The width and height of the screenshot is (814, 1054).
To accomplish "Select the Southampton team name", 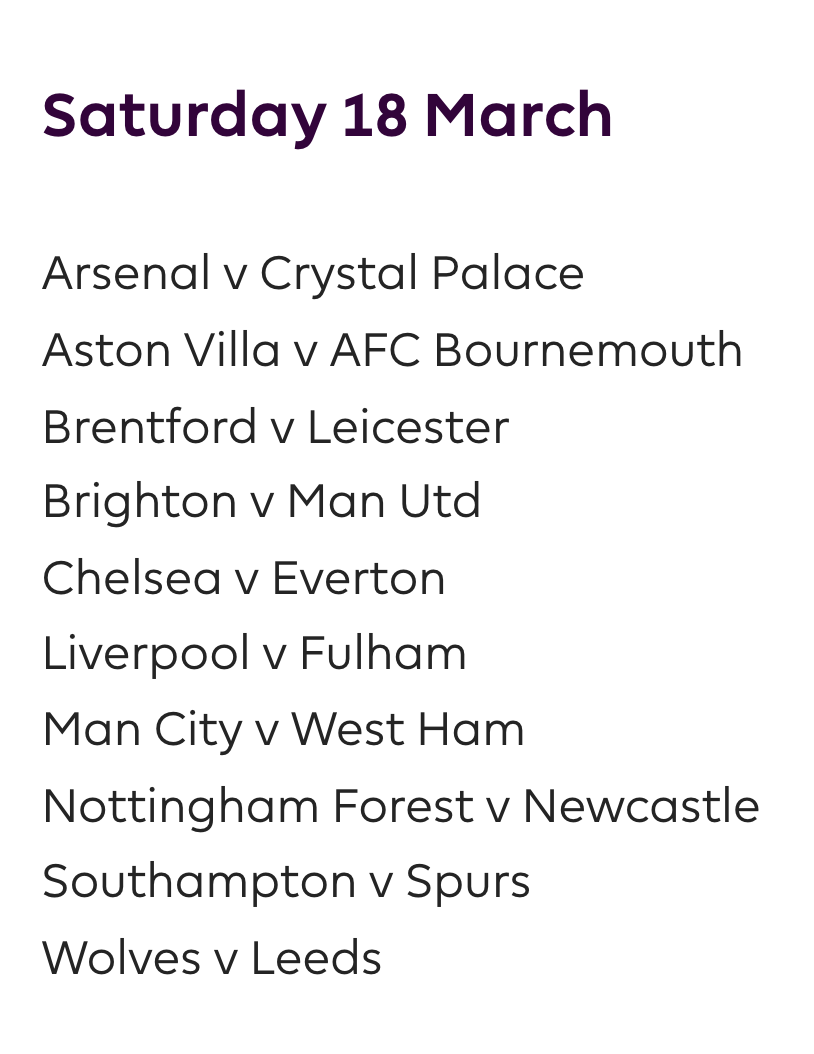I will (199, 882).
